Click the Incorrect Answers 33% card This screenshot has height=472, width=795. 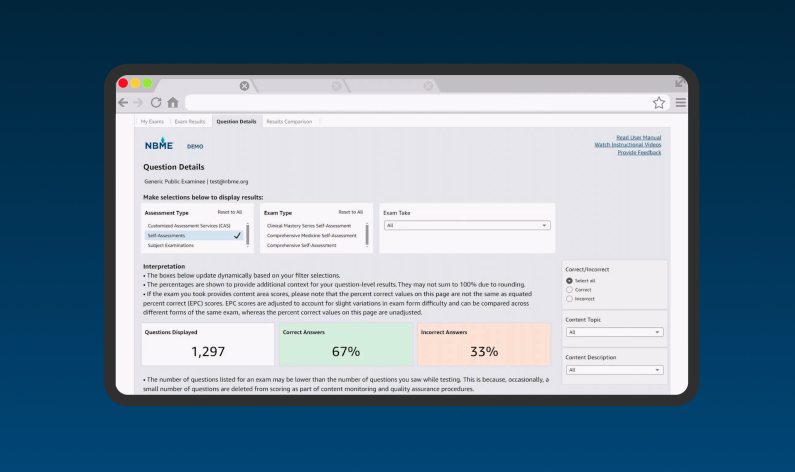click(x=484, y=344)
